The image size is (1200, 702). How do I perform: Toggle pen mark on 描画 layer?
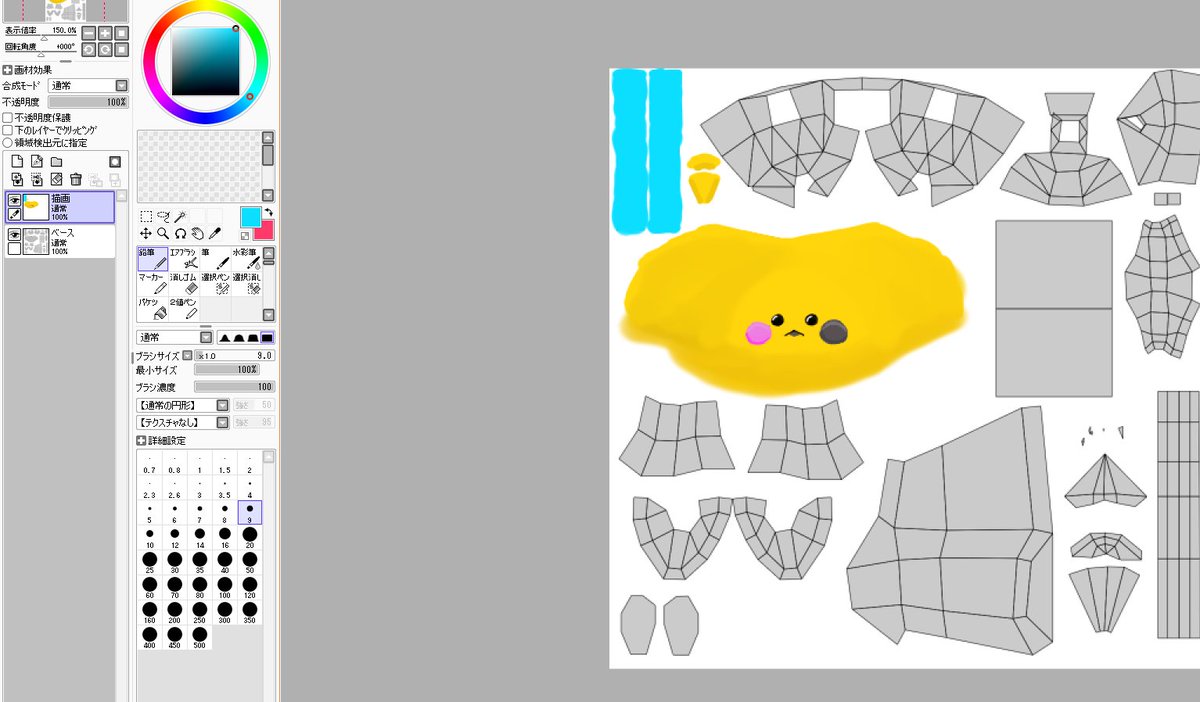pyautogui.click(x=14, y=214)
